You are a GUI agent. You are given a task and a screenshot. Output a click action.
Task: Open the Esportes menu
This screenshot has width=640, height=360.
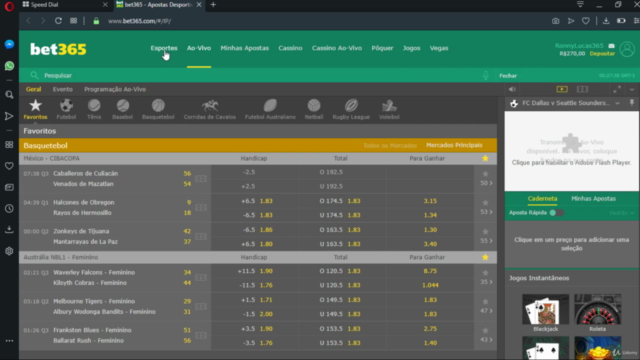tap(164, 48)
